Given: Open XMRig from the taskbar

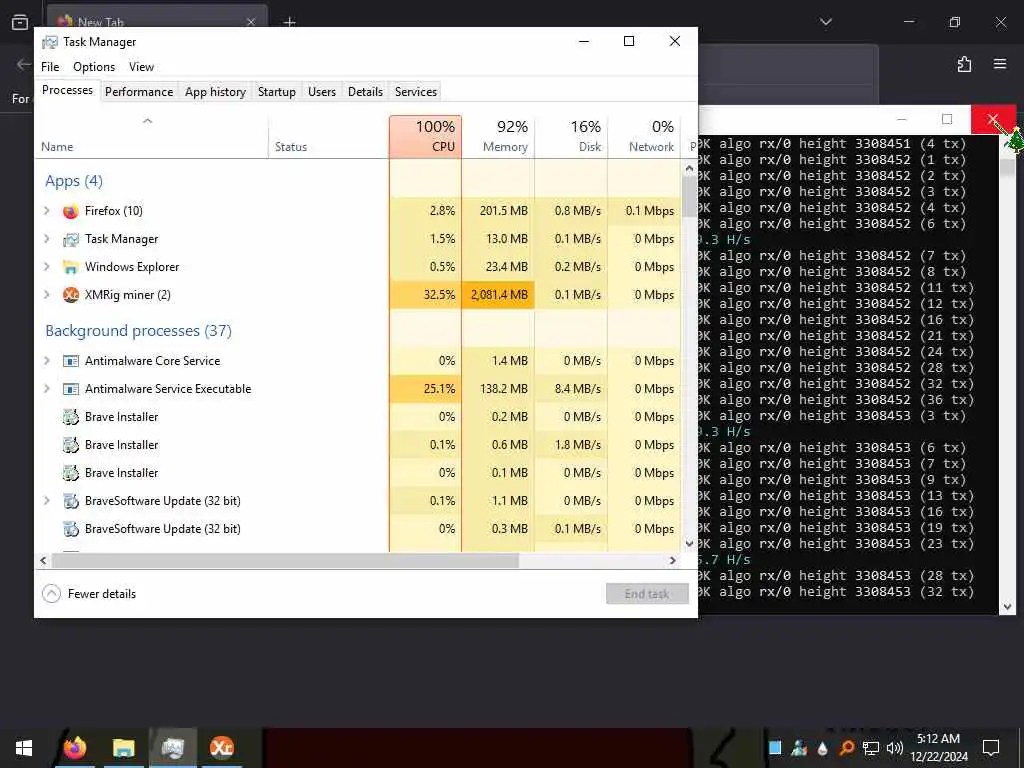Looking at the screenshot, I should pyautogui.click(x=221, y=748).
